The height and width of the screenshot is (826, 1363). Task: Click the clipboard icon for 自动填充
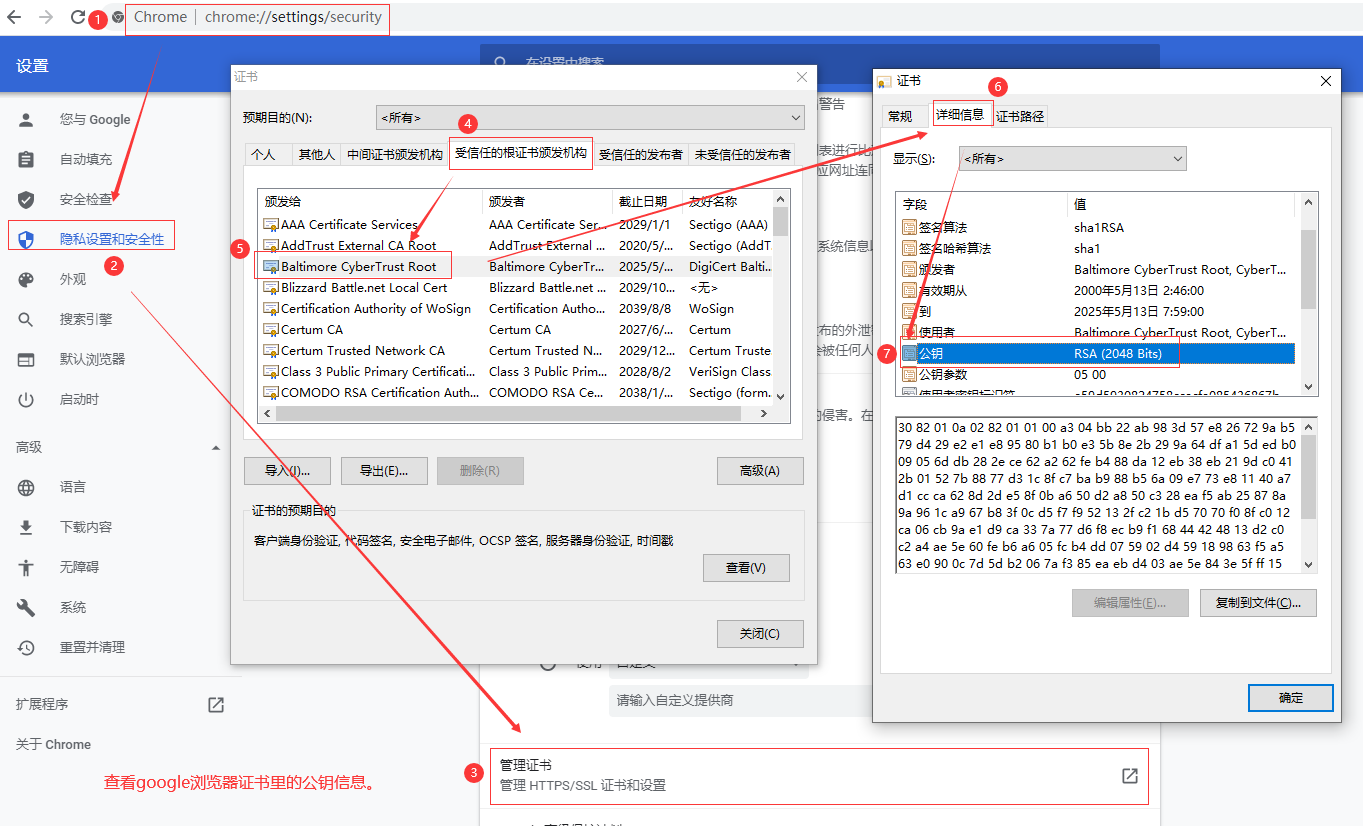pos(26,159)
